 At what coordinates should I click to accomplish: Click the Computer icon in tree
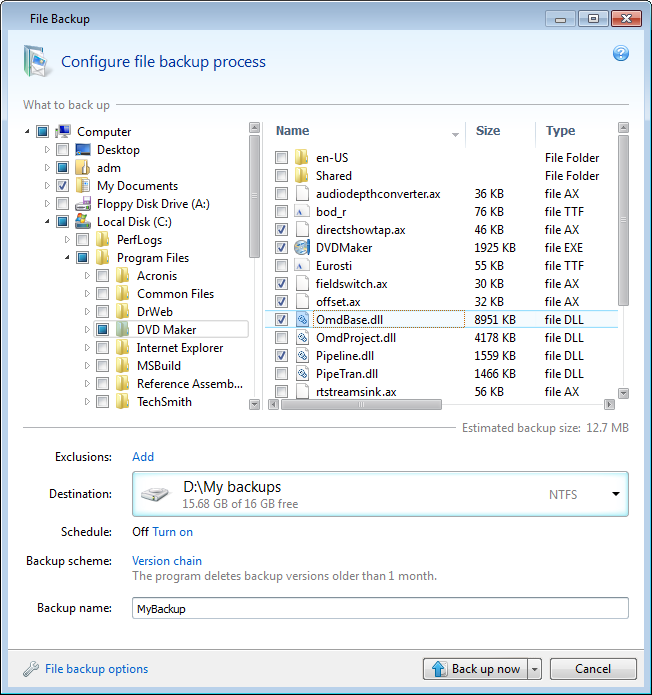(63, 131)
